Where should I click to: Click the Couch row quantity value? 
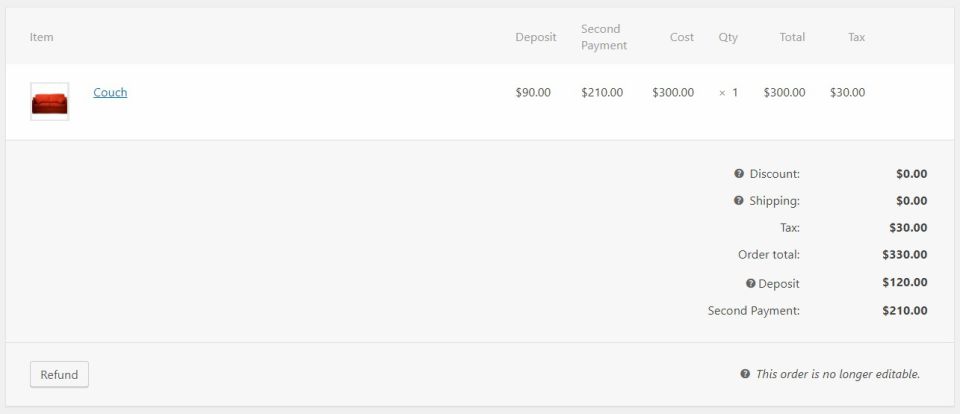734,92
